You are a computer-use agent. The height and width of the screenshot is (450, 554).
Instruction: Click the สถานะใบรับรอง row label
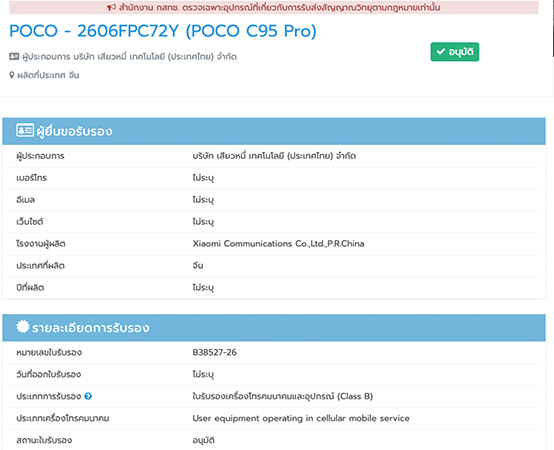pyautogui.click(x=44, y=440)
